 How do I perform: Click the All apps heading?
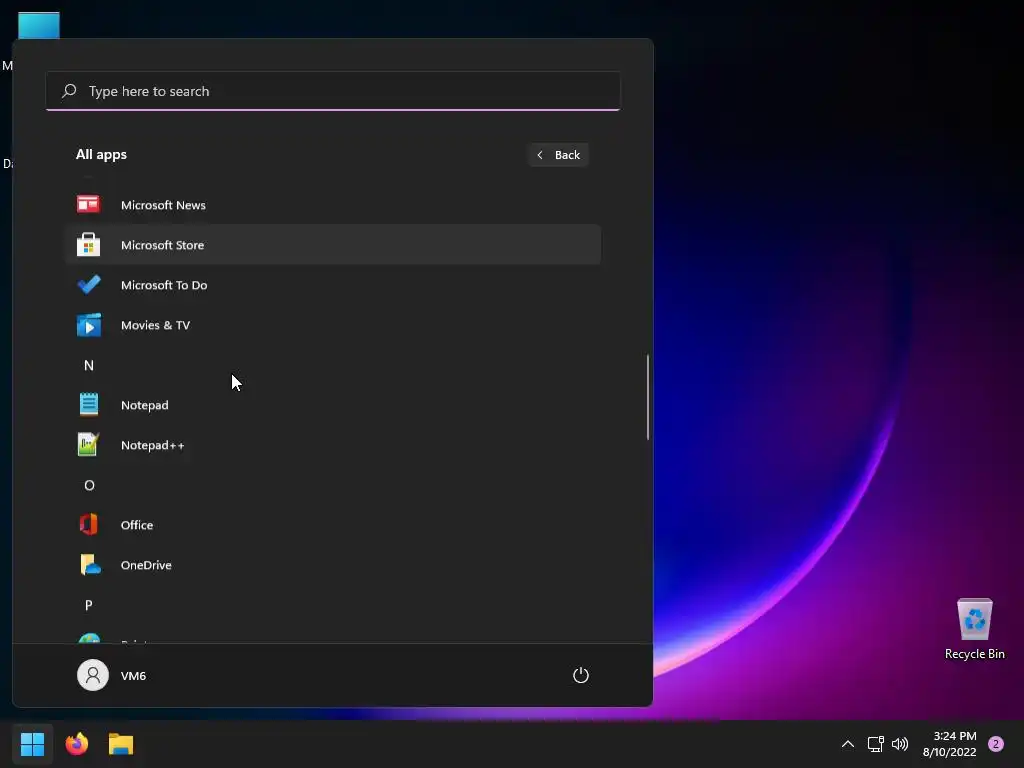click(x=101, y=154)
